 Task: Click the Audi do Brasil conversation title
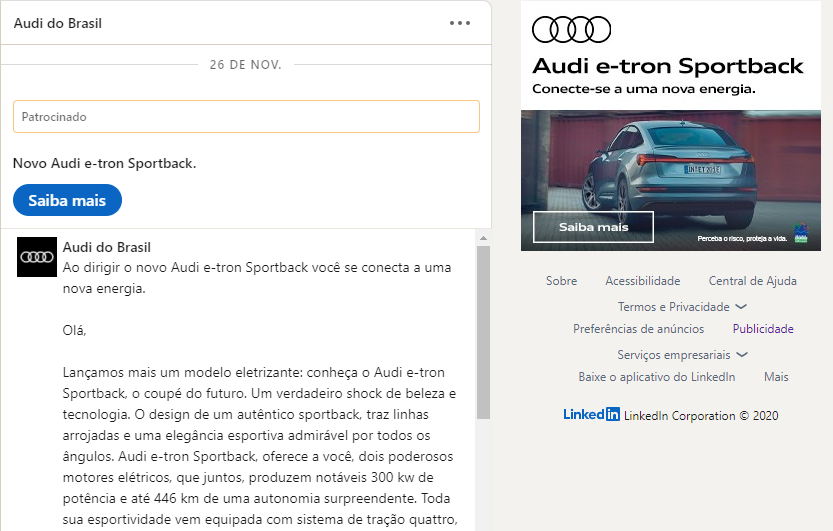point(58,23)
